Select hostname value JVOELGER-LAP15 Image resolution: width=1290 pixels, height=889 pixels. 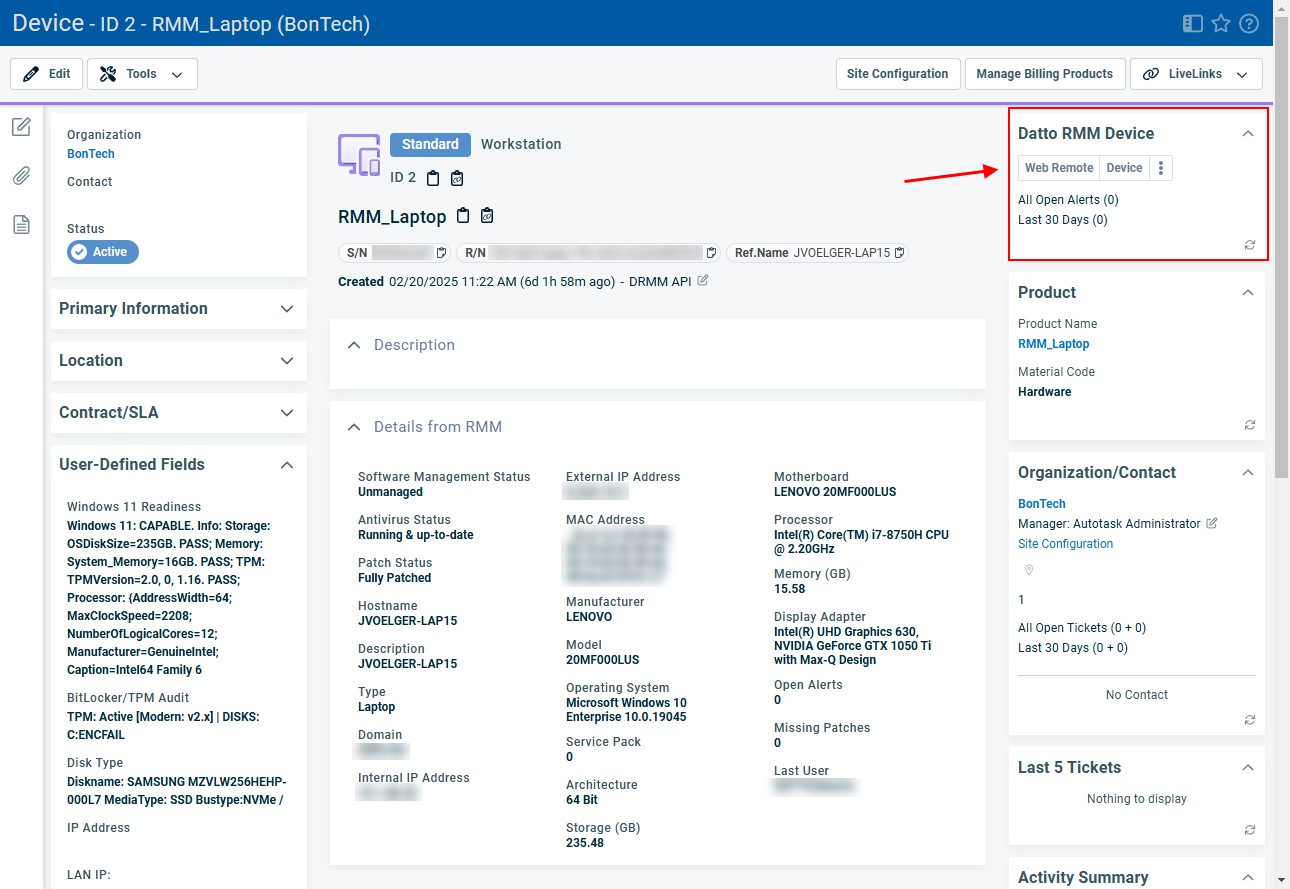point(407,621)
